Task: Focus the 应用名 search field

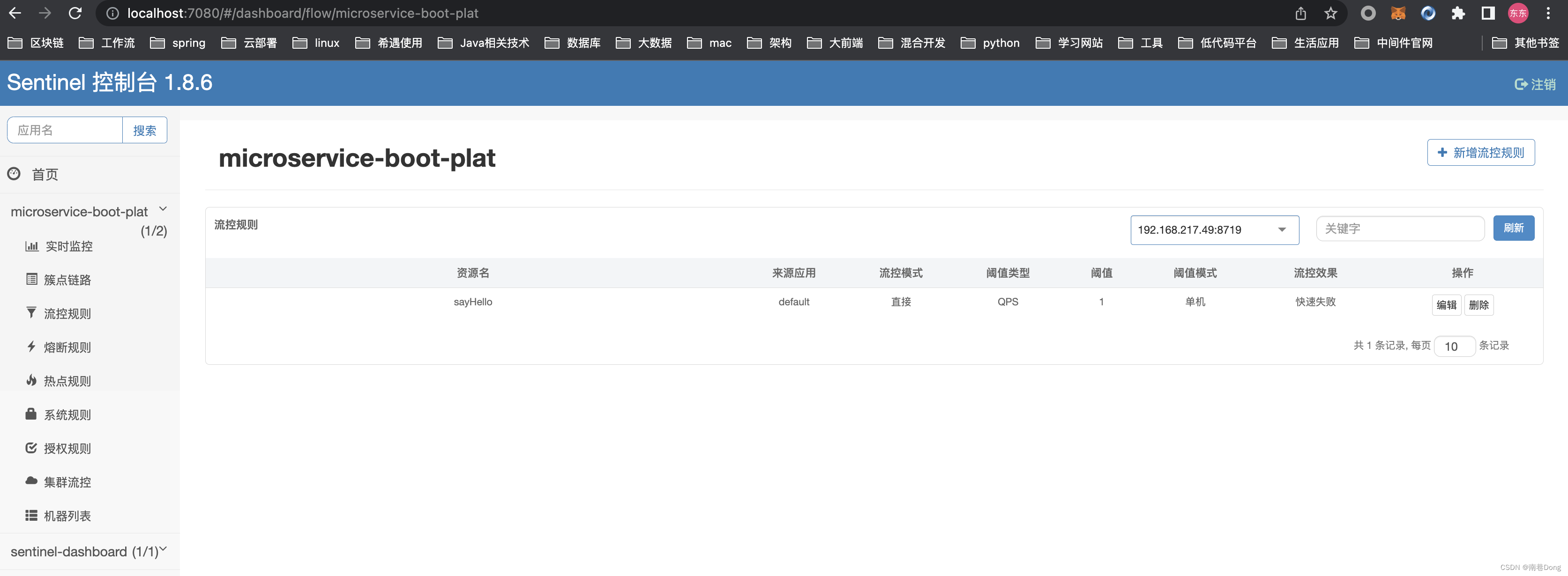Action: pyautogui.click(x=65, y=130)
